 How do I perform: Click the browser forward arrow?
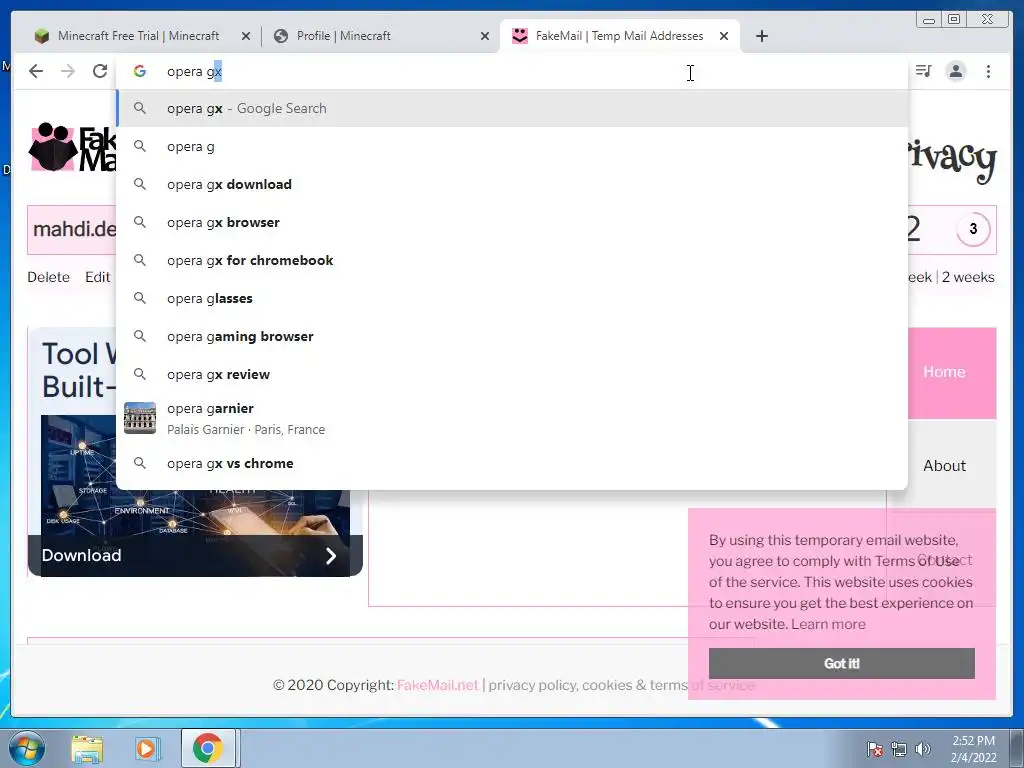[x=68, y=71]
